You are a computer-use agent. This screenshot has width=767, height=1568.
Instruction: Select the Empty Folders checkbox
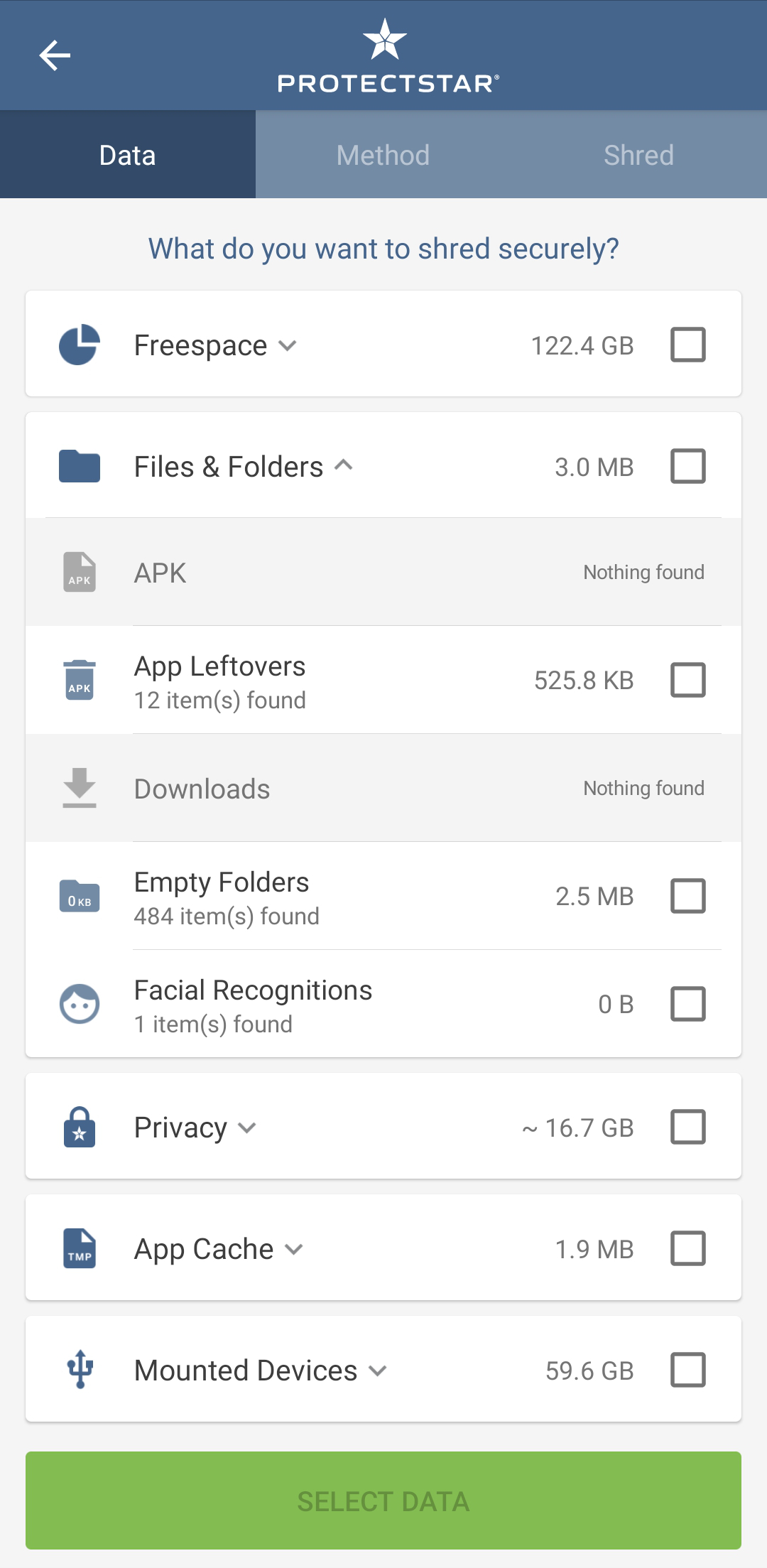pos(688,896)
